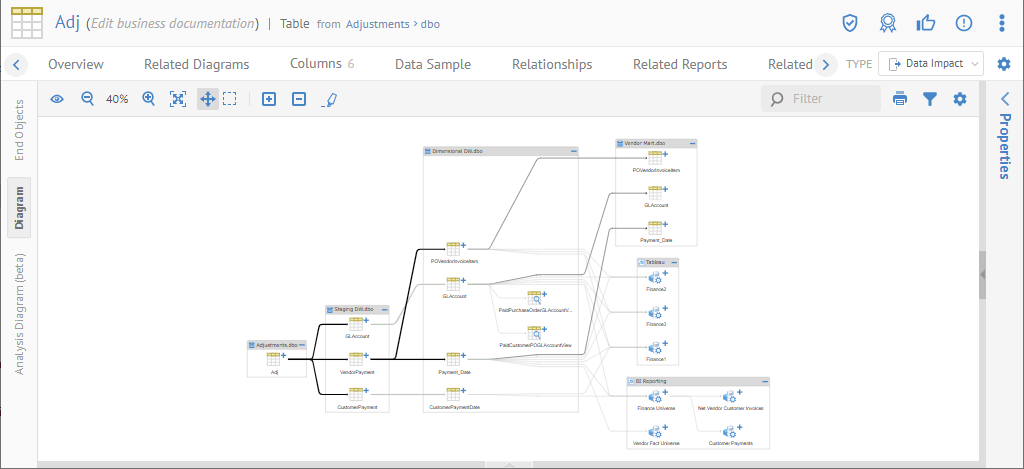Toggle the eye visibility icon in toolbar
Screen dimensions: 1024x469
point(58,99)
